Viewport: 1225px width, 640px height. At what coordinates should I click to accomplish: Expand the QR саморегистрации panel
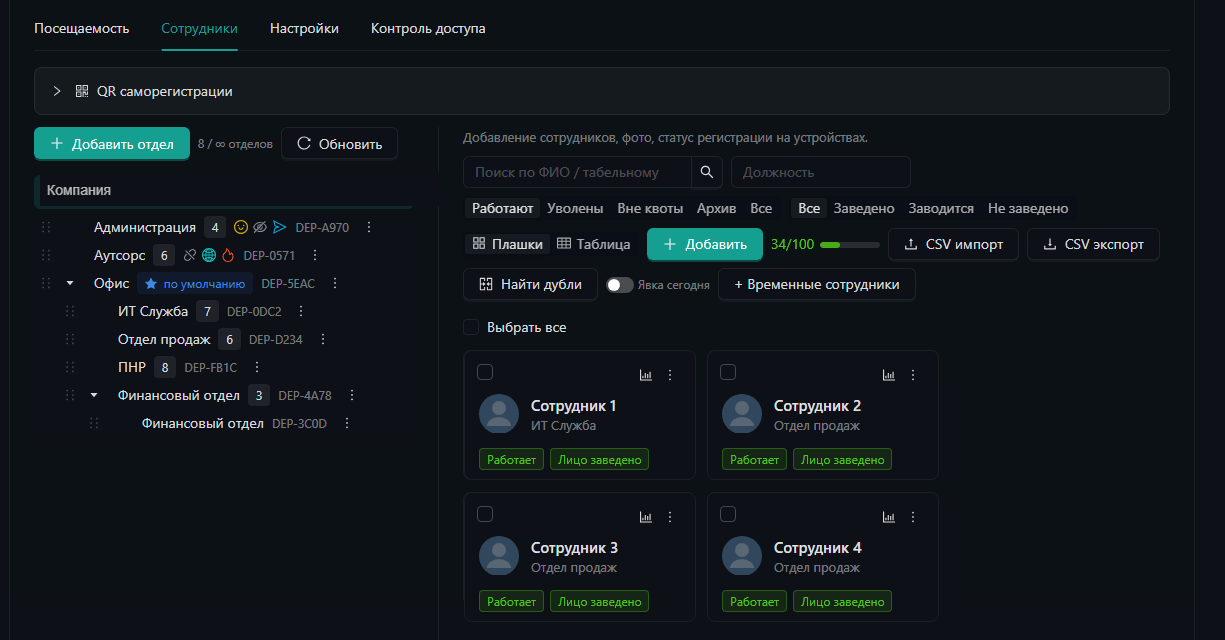(x=602, y=91)
